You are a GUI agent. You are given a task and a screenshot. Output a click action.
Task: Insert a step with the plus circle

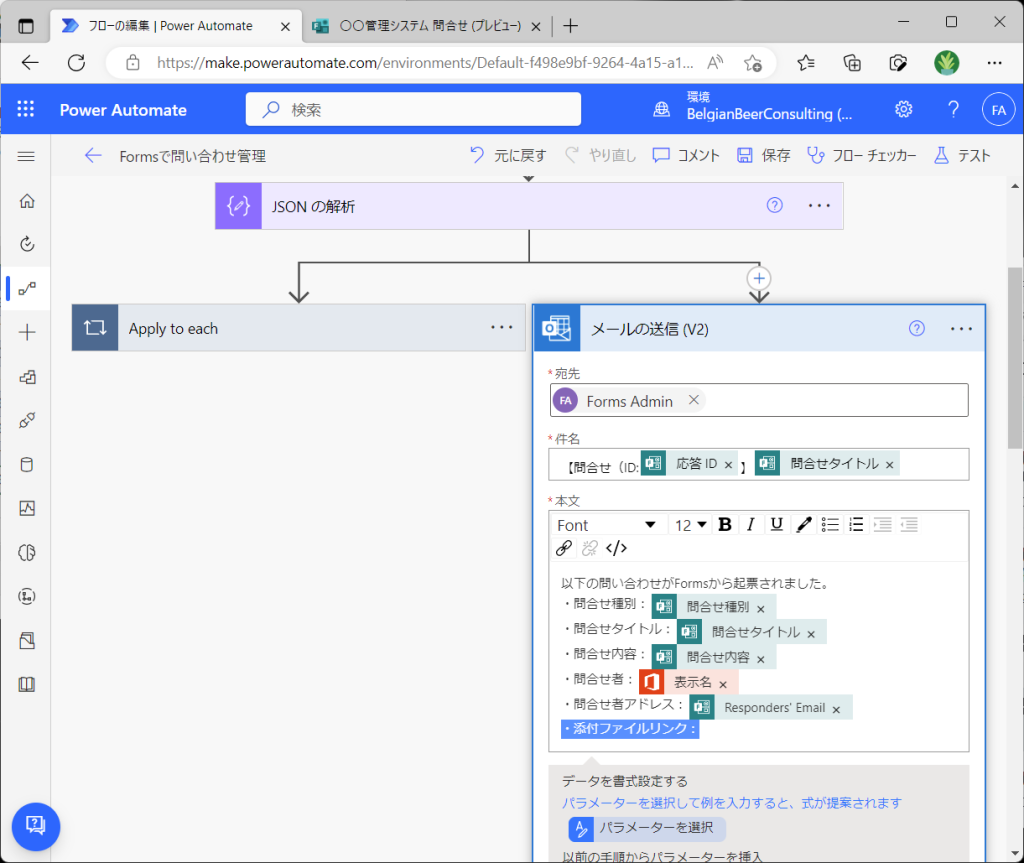click(759, 279)
